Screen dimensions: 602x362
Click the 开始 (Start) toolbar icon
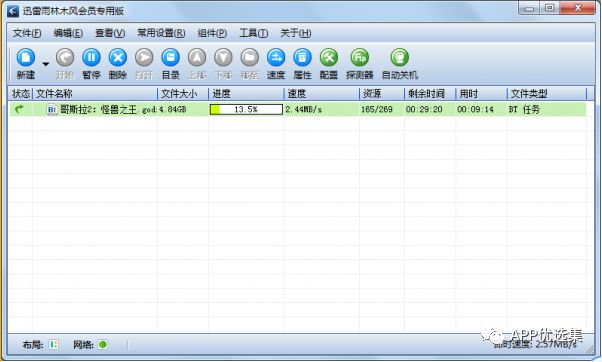pyautogui.click(x=65, y=58)
